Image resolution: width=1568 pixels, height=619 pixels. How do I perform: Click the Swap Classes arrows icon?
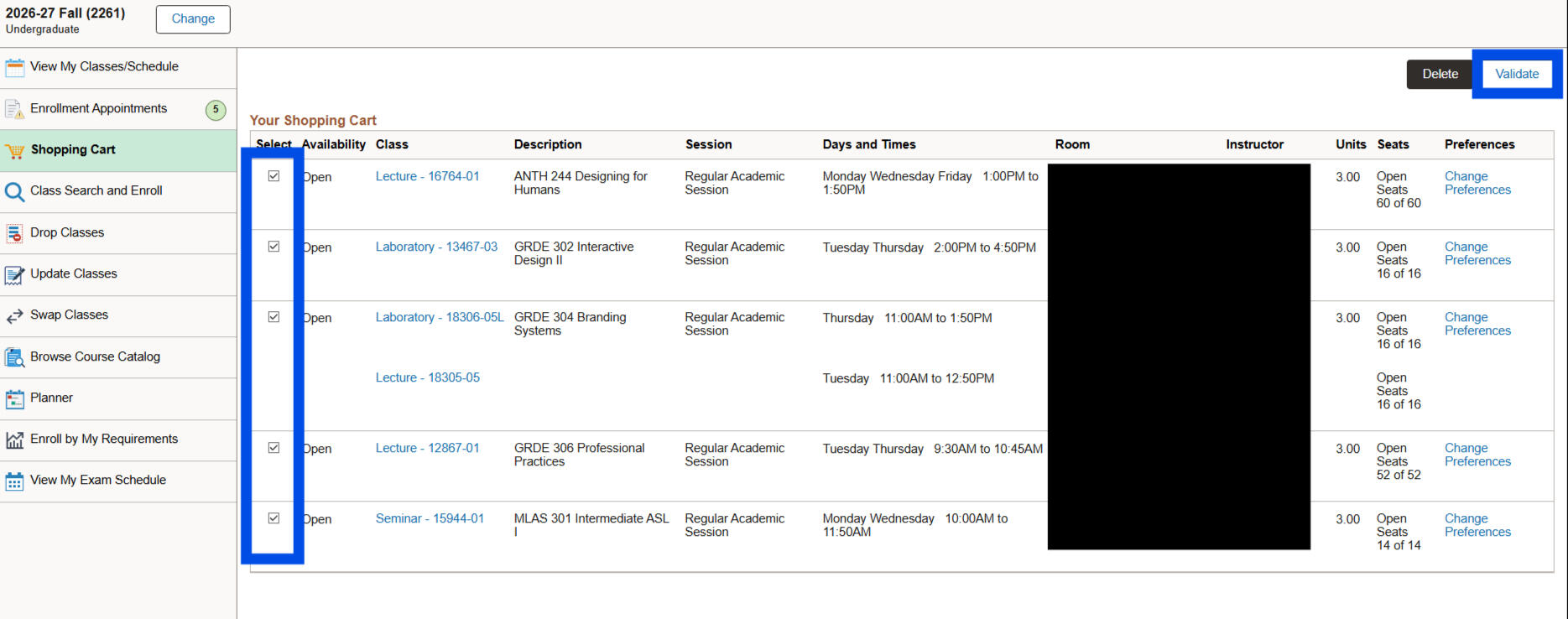15,316
